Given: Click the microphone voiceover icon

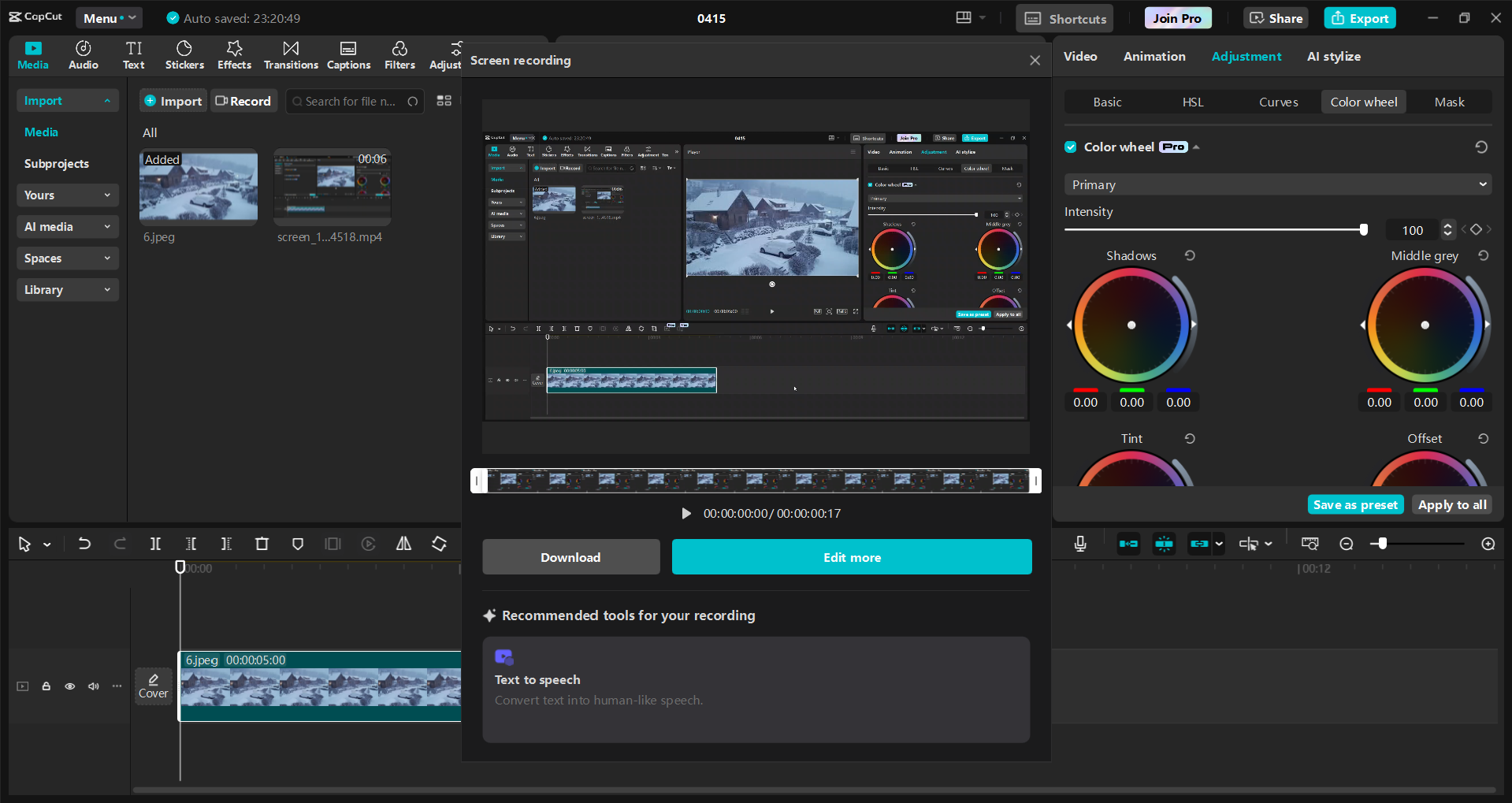Looking at the screenshot, I should pyautogui.click(x=1080, y=544).
